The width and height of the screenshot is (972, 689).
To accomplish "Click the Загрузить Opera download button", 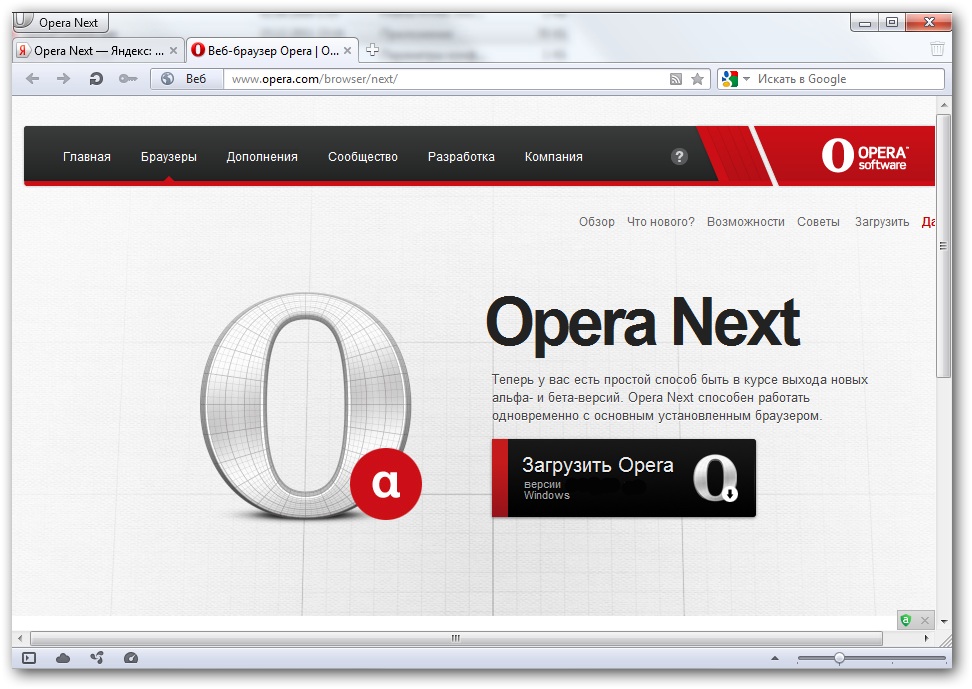I will (623, 478).
